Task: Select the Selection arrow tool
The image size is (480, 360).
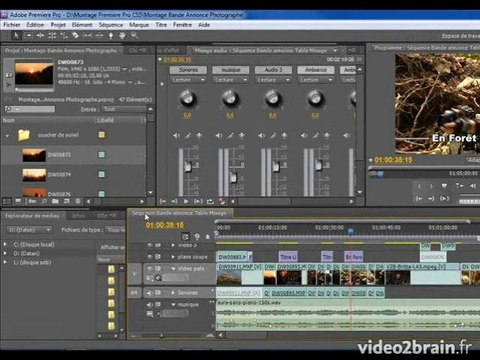Action: point(16,35)
